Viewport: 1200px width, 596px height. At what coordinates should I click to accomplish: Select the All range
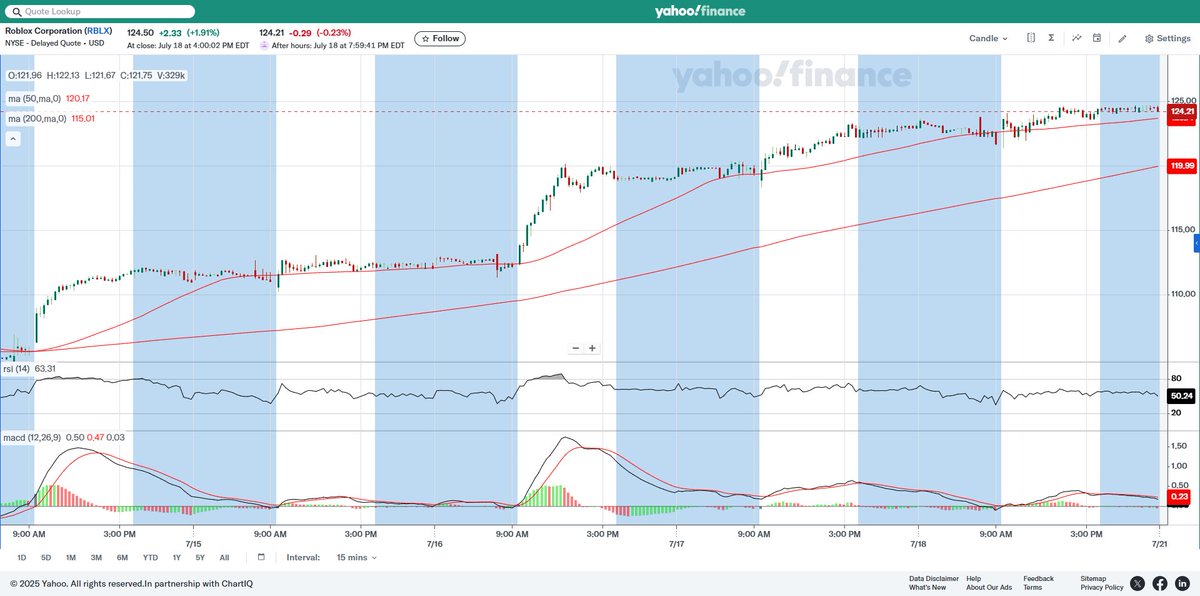click(x=224, y=557)
